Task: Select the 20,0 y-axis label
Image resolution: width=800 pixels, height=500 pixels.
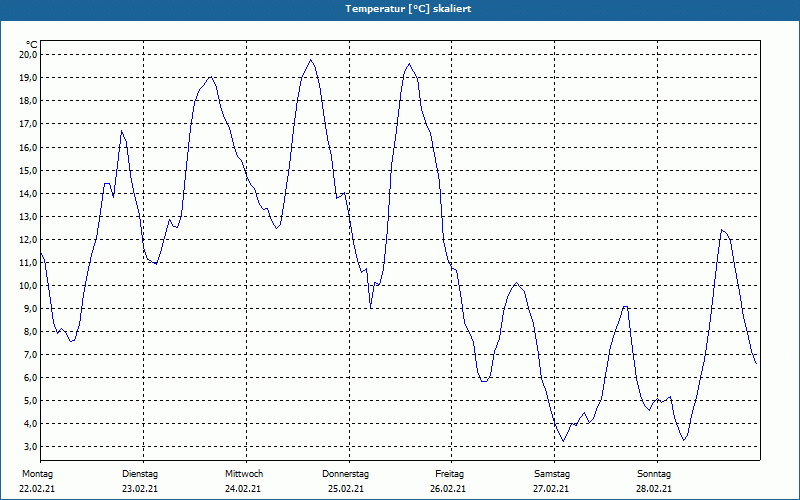Action: coord(28,55)
